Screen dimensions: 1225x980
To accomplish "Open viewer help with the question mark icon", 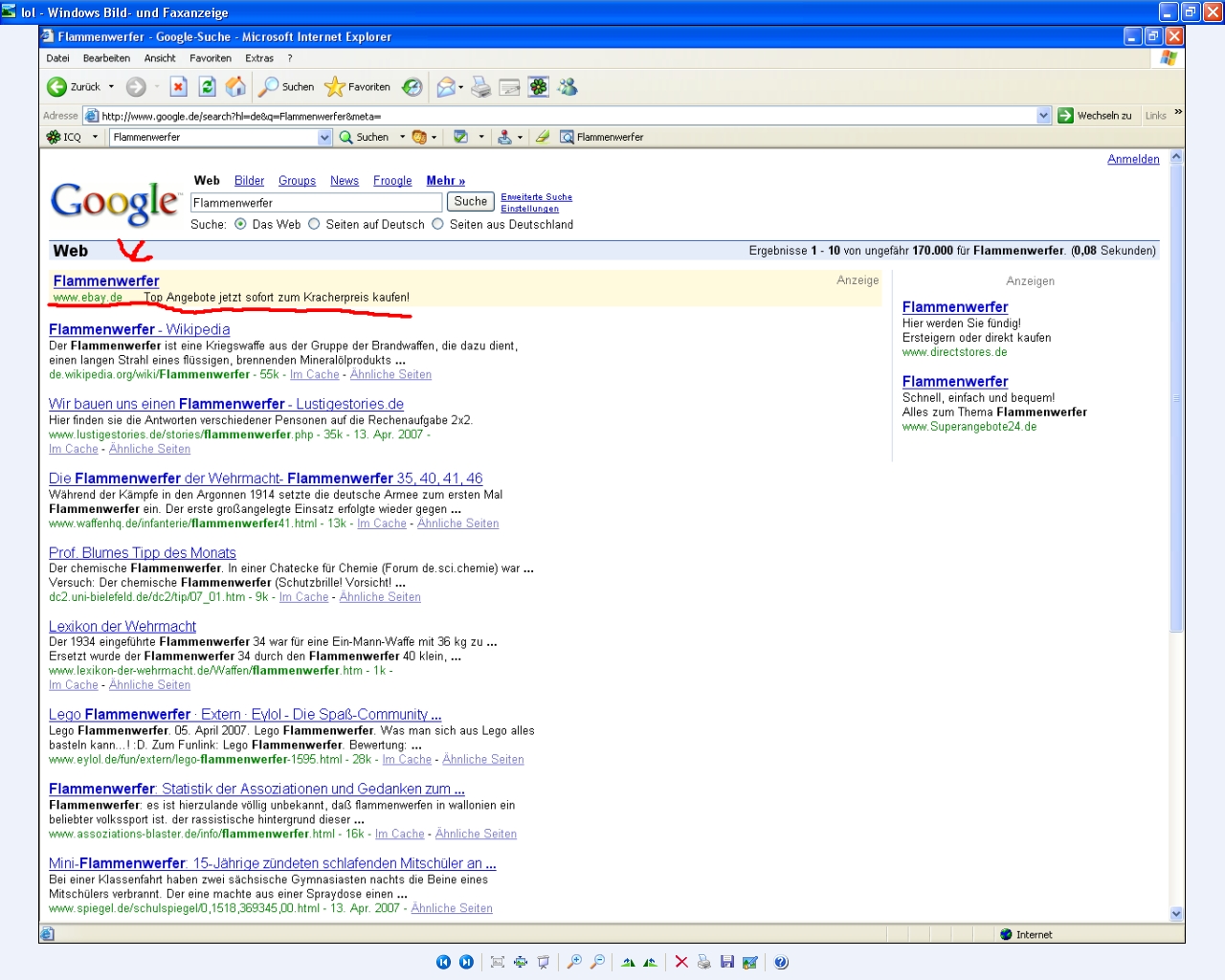I will pyautogui.click(x=781, y=962).
